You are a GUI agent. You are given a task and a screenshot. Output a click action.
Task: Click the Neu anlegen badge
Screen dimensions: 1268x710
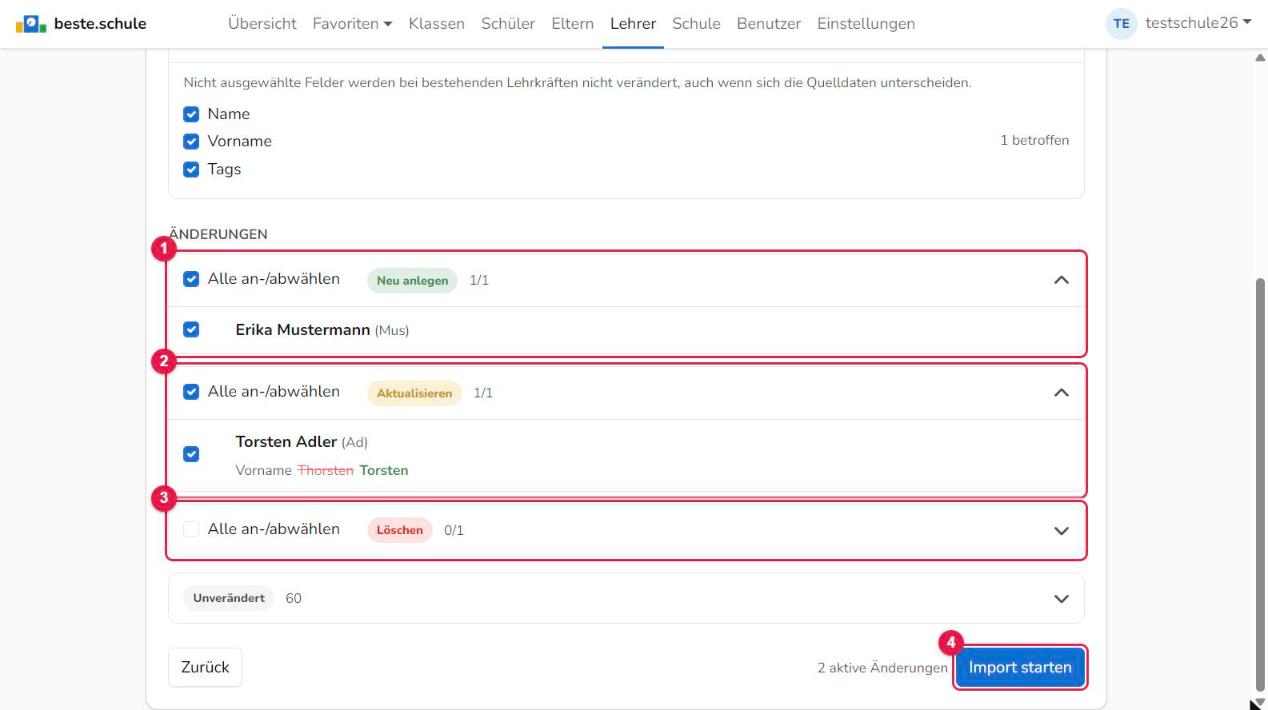pyautogui.click(x=412, y=280)
